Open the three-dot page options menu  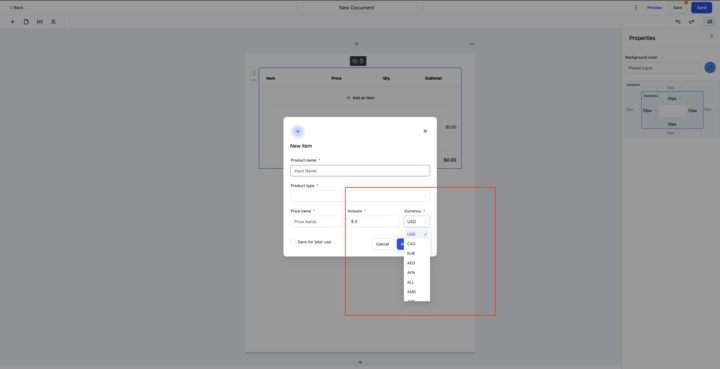[472, 44]
